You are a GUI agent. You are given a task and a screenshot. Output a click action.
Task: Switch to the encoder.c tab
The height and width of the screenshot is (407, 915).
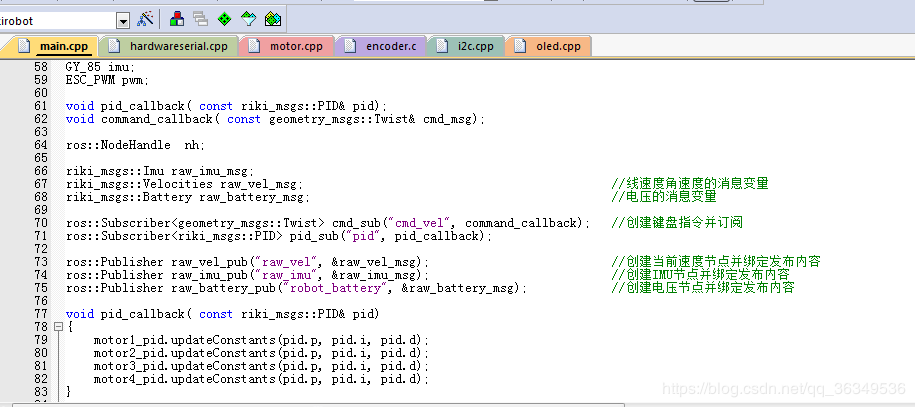pyautogui.click(x=390, y=46)
